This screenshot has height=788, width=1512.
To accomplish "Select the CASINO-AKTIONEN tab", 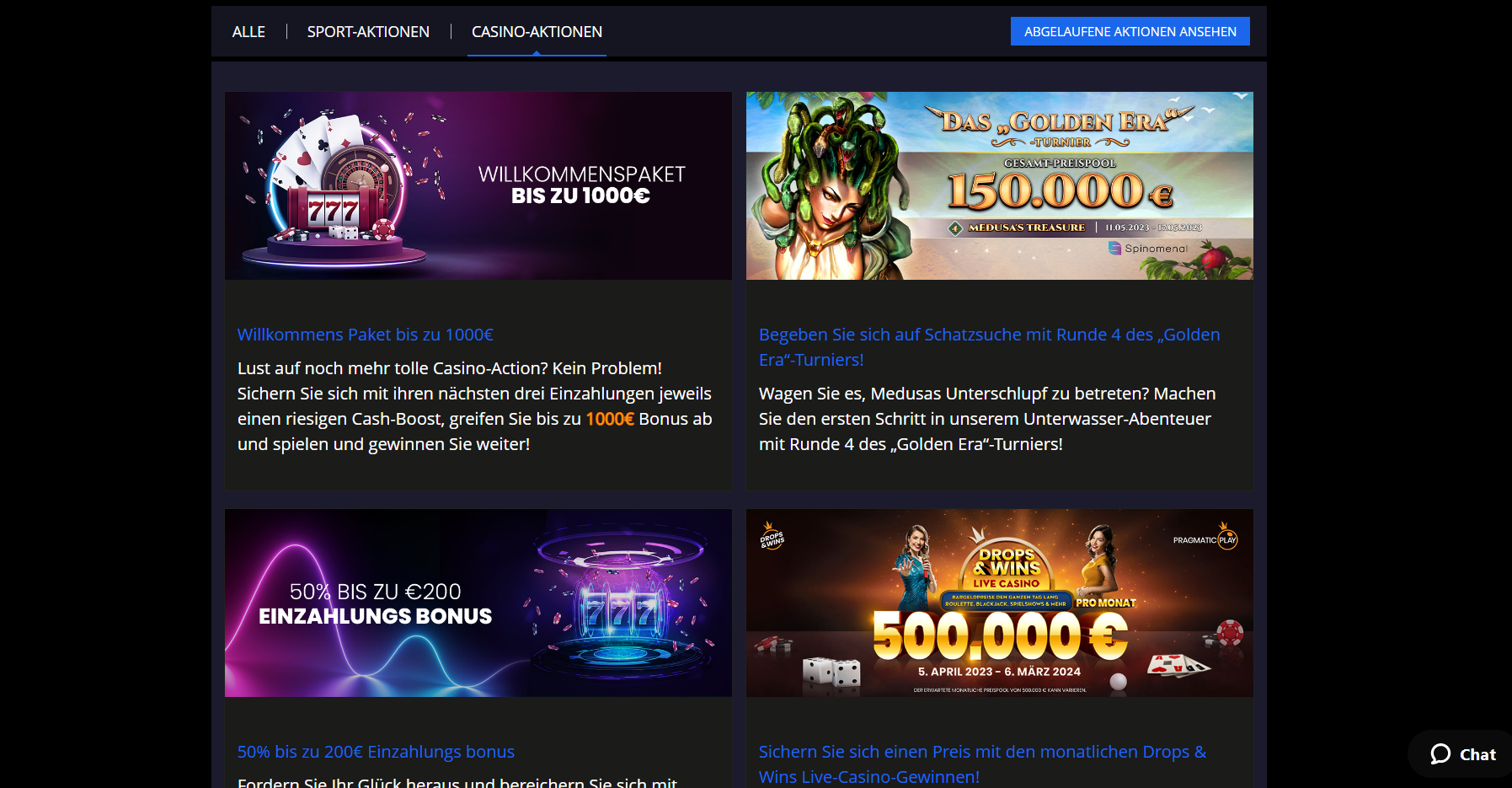I will click(x=537, y=32).
